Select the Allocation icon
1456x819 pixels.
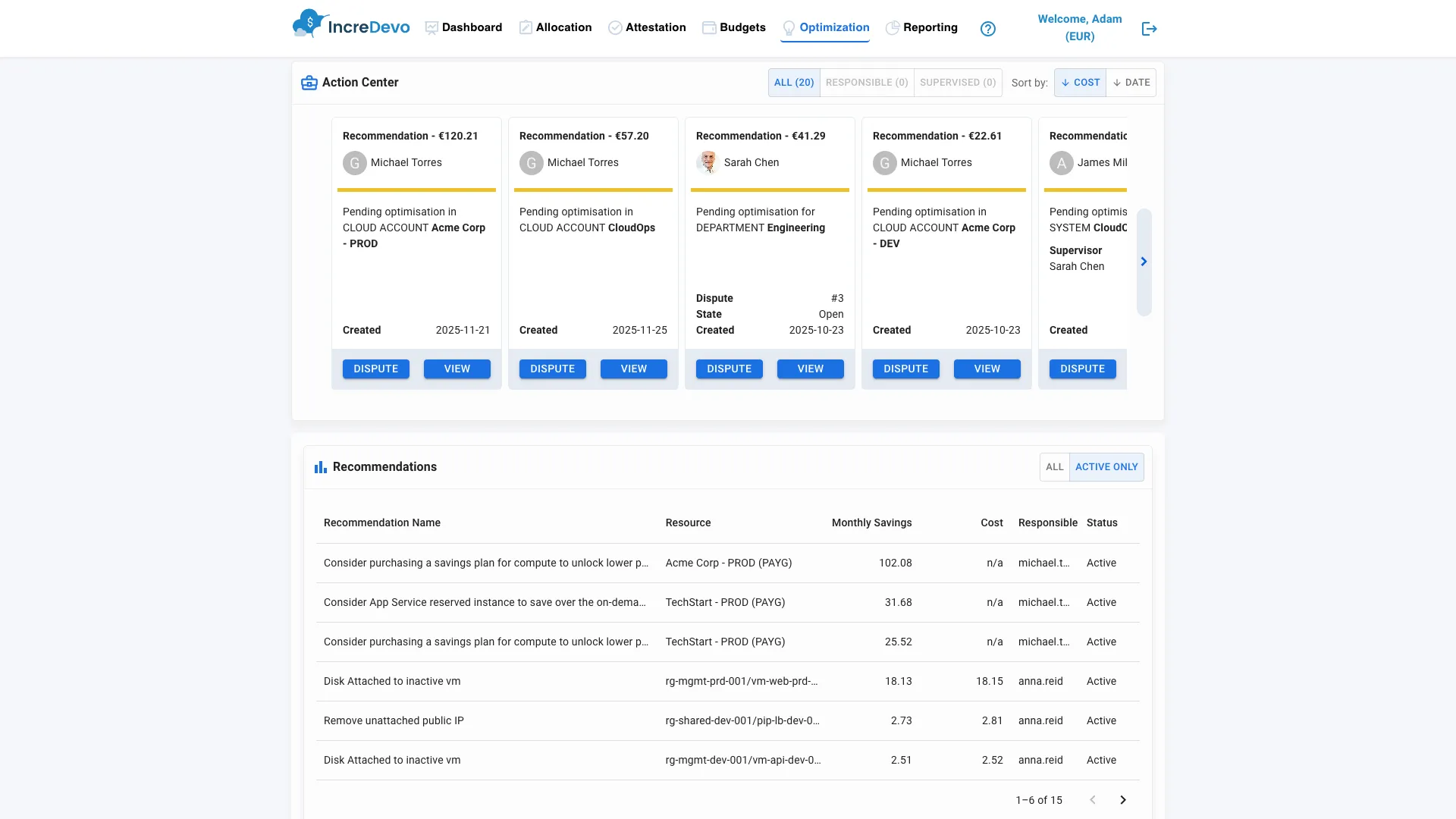pos(525,27)
